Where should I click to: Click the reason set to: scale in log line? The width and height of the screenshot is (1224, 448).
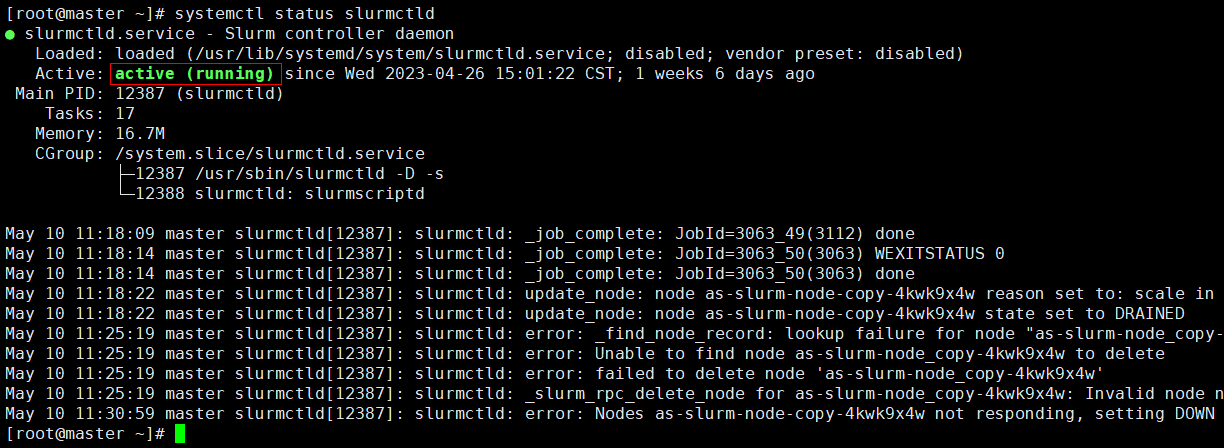tap(612, 294)
